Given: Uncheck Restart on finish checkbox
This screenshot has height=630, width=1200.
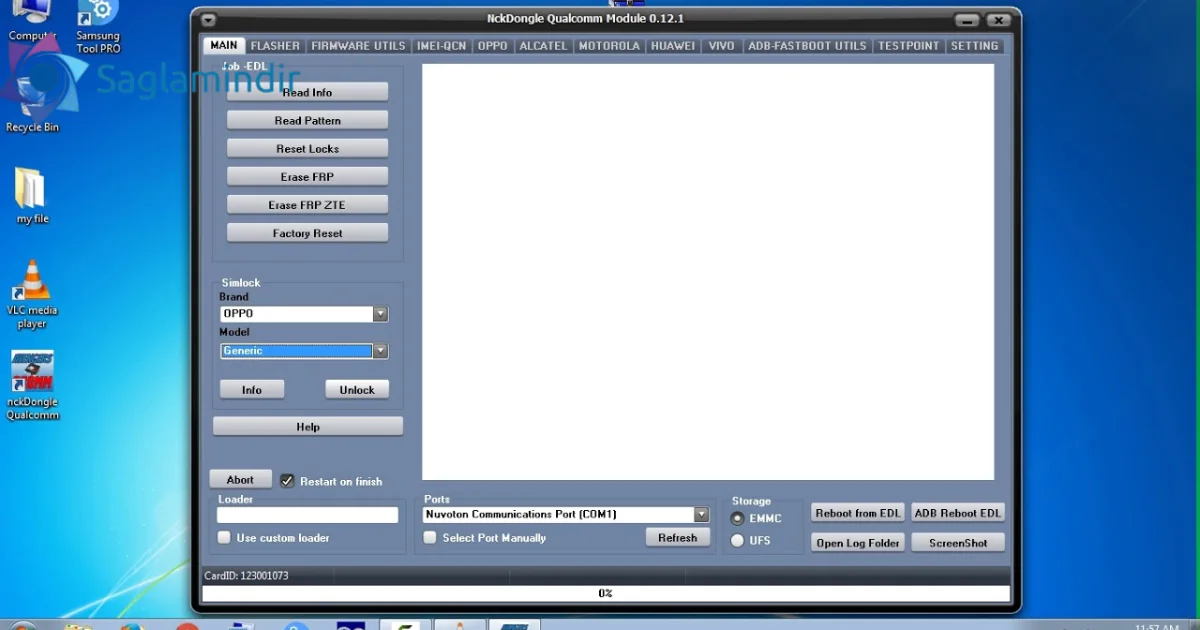Looking at the screenshot, I should coord(287,481).
